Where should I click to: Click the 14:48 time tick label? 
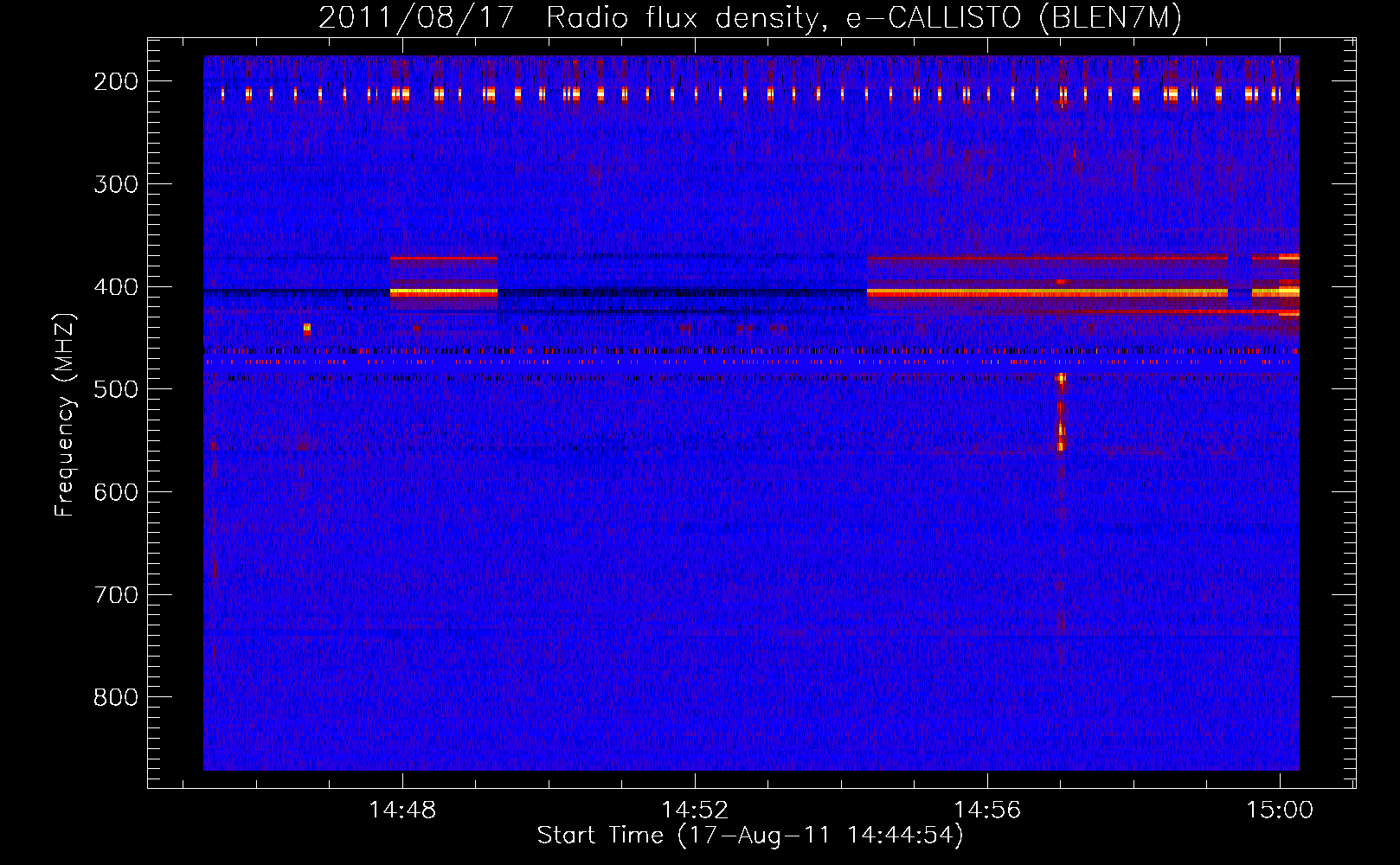402,811
